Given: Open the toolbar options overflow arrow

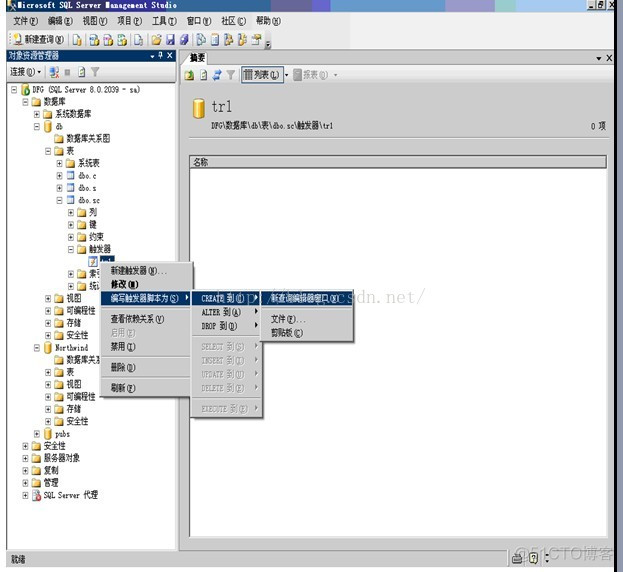Looking at the screenshot, I should pos(268,44).
